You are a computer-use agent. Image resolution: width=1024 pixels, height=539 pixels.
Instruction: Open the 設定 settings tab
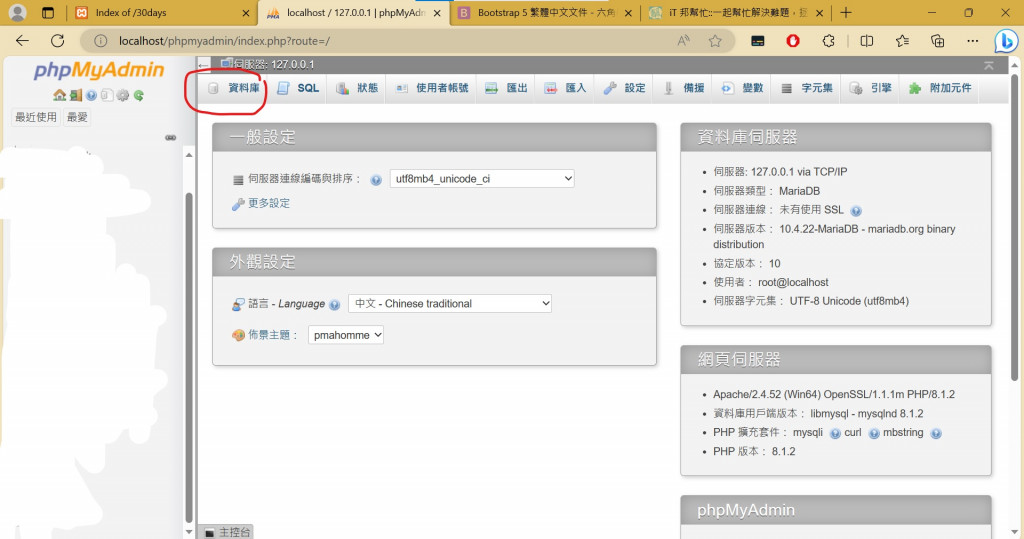coord(624,88)
